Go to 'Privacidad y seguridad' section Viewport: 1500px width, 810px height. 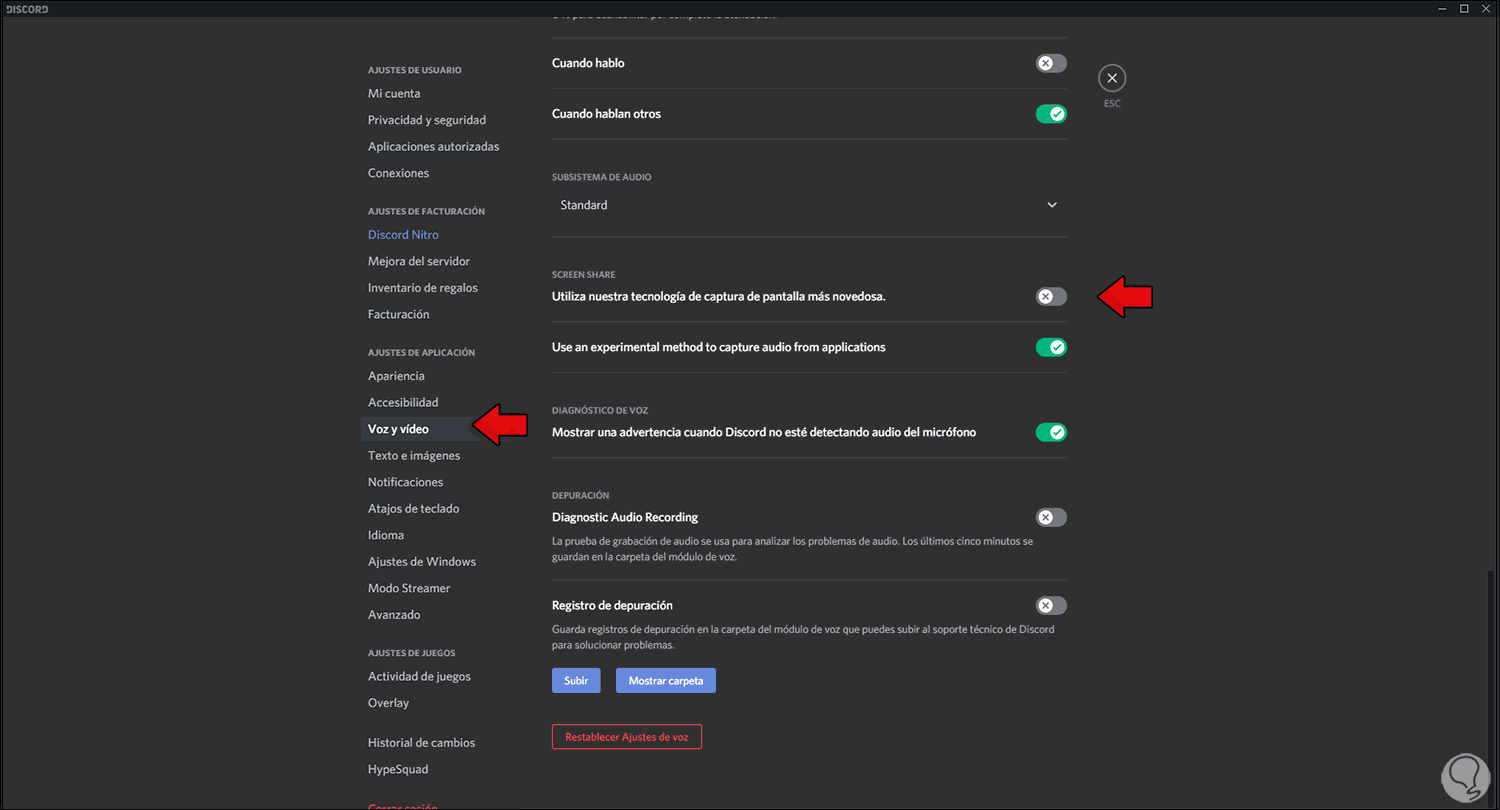427,120
